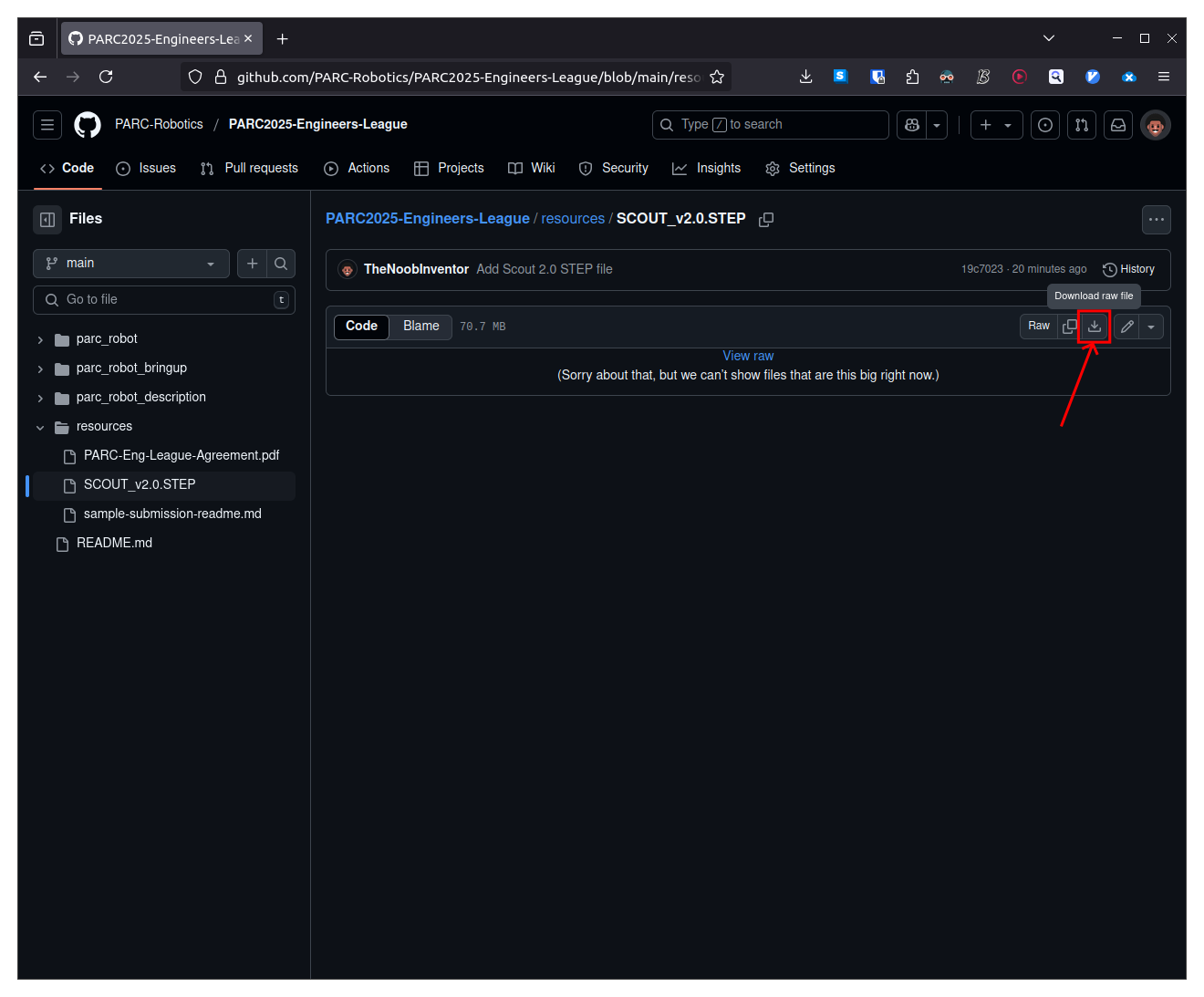Image resolution: width=1204 pixels, height=997 pixels.
Task: Open the Insights tab
Action: pos(706,168)
